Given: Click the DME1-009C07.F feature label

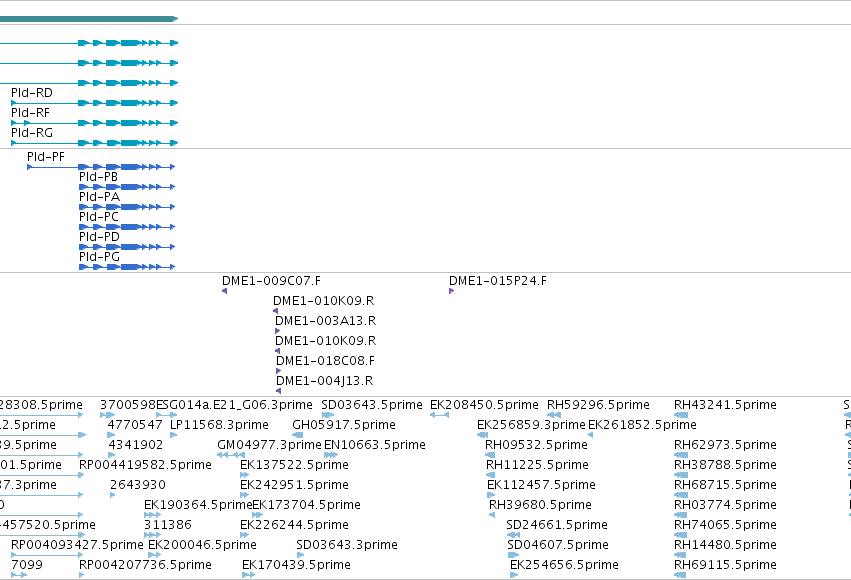Looking at the screenshot, I should (x=271, y=281).
